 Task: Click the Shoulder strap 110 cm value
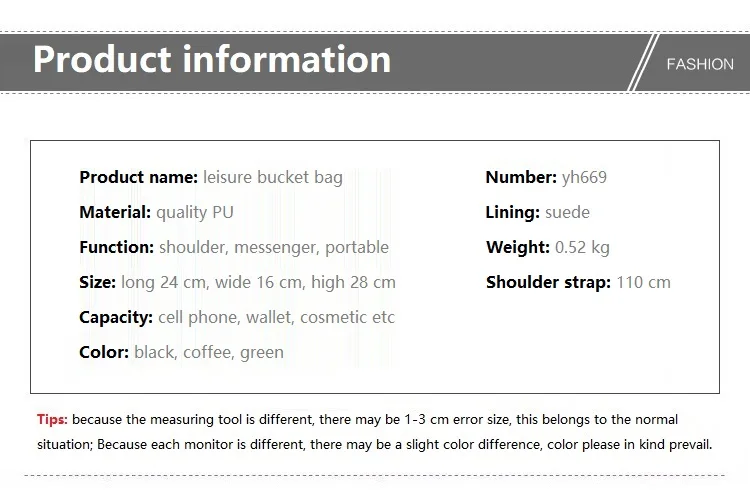(x=643, y=282)
